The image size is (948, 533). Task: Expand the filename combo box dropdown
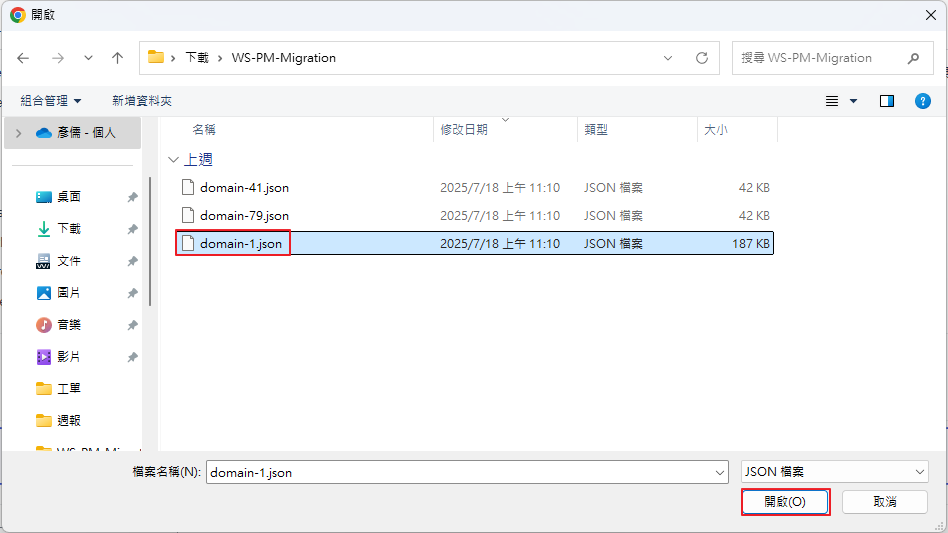coord(719,473)
